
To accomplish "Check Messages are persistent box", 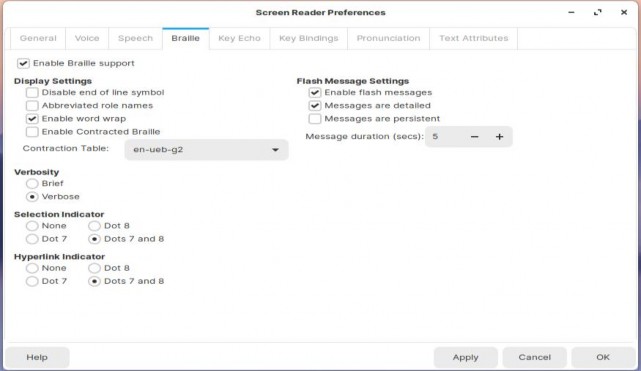I will (314, 119).
